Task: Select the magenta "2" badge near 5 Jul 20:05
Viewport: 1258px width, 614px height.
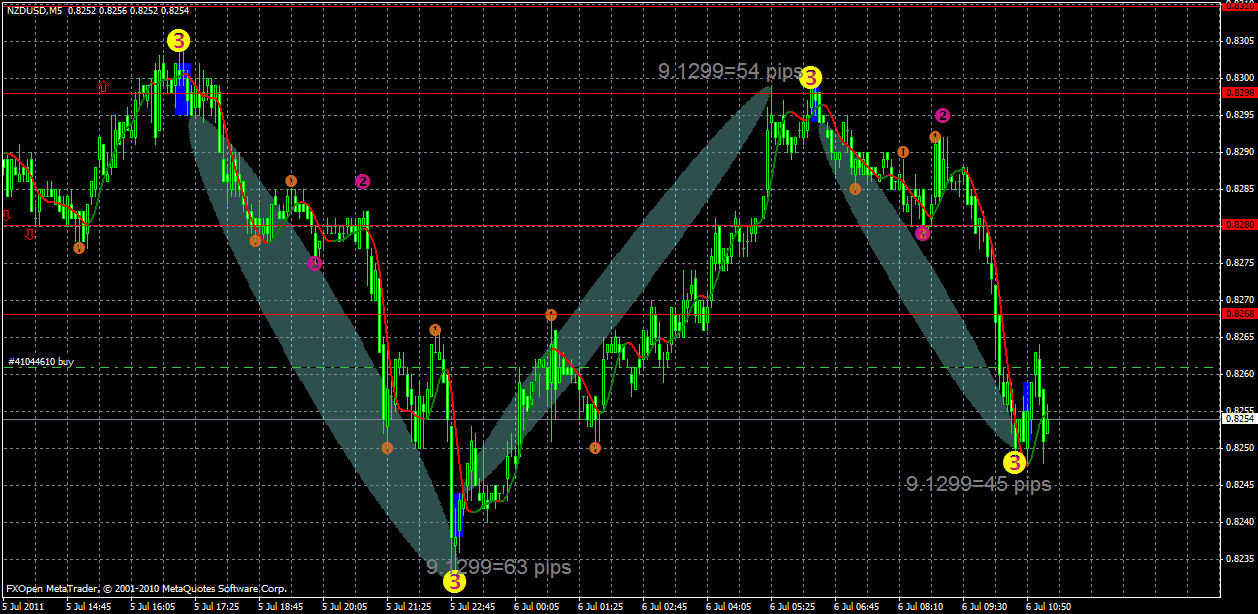Action: click(362, 181)
